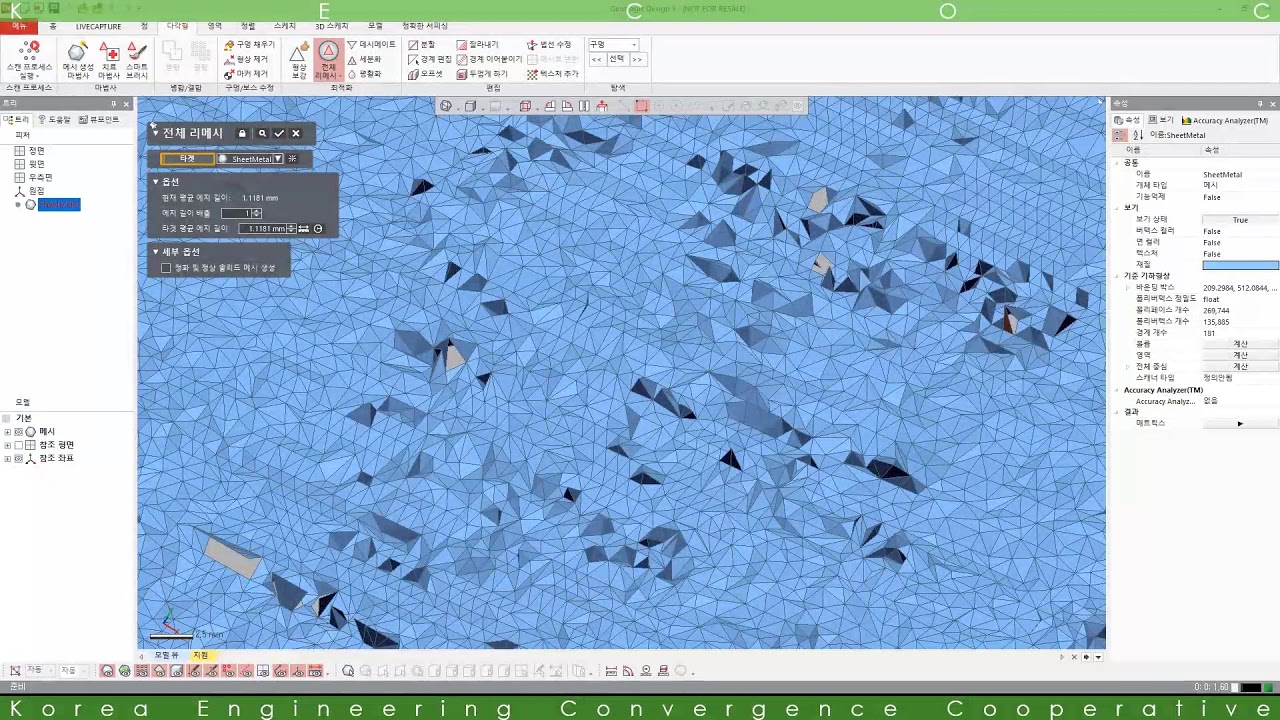Toggle categorized view in properties panel

point(1121,135)
